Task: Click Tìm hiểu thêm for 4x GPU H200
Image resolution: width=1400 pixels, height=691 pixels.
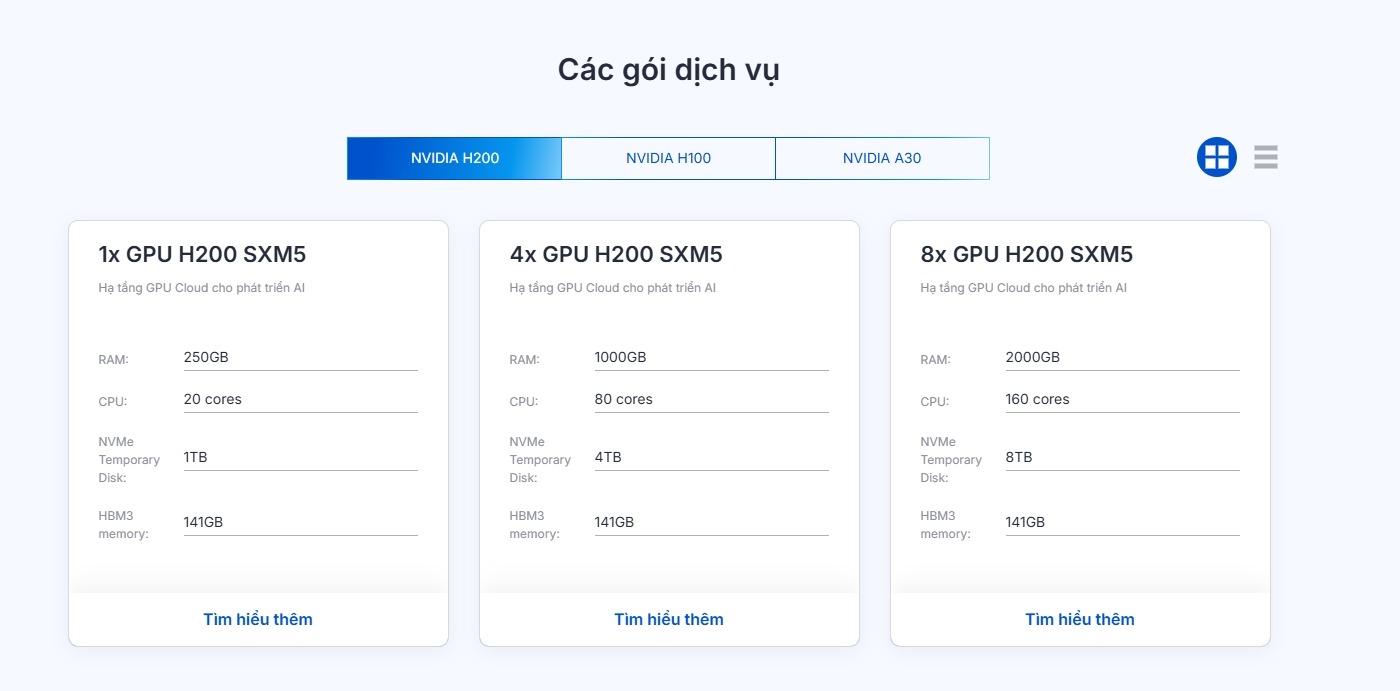Action: [669, 619]
